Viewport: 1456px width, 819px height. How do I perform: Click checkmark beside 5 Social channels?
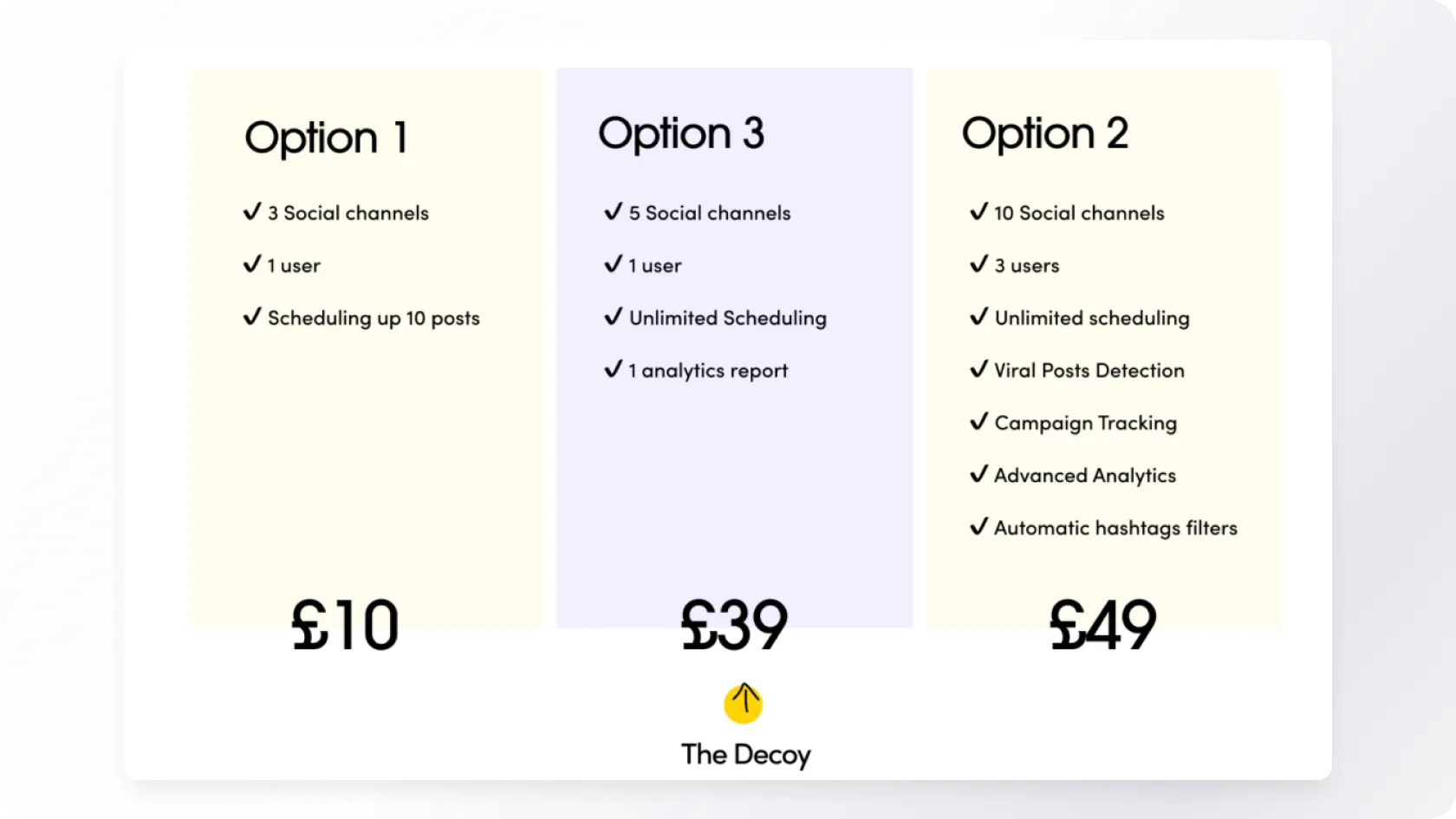614,211
